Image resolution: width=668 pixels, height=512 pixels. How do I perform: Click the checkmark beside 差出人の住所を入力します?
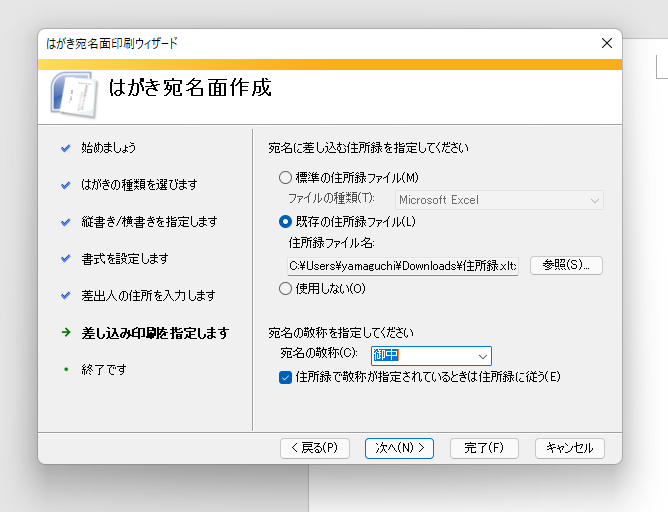(66, 296)
